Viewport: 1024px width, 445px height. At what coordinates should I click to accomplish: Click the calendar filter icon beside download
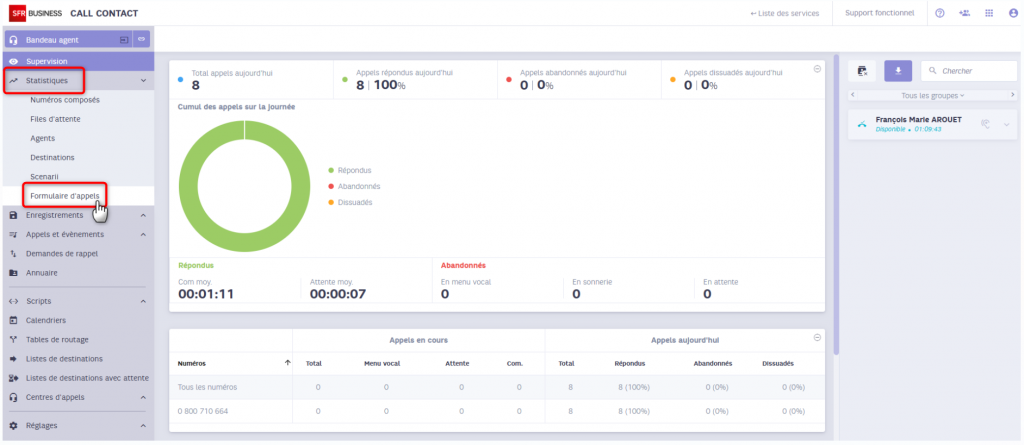pos(862,71)
